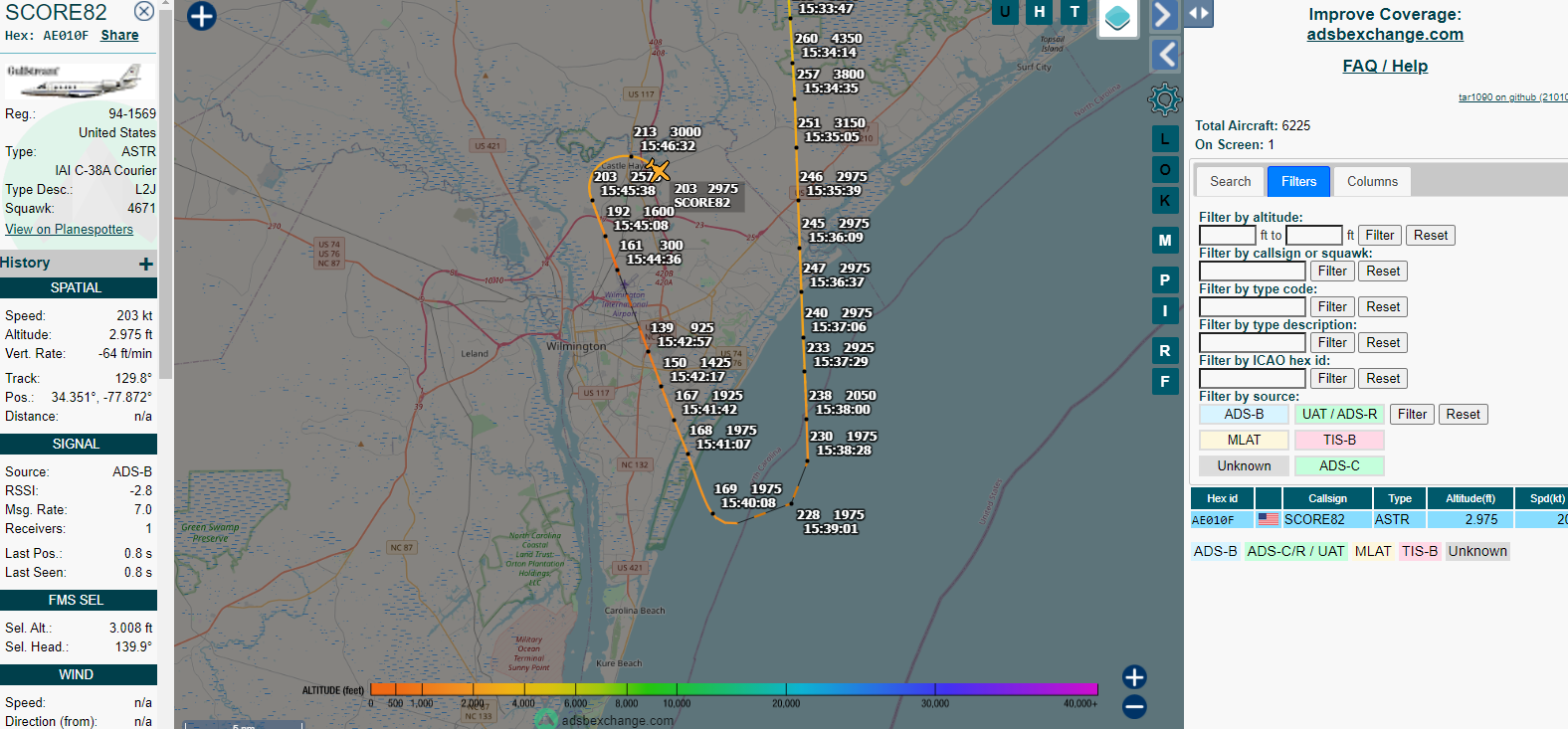The width and height of the screenshot is (1568, 729).
Task: Toggle the I map option button
Action: 1165,311
